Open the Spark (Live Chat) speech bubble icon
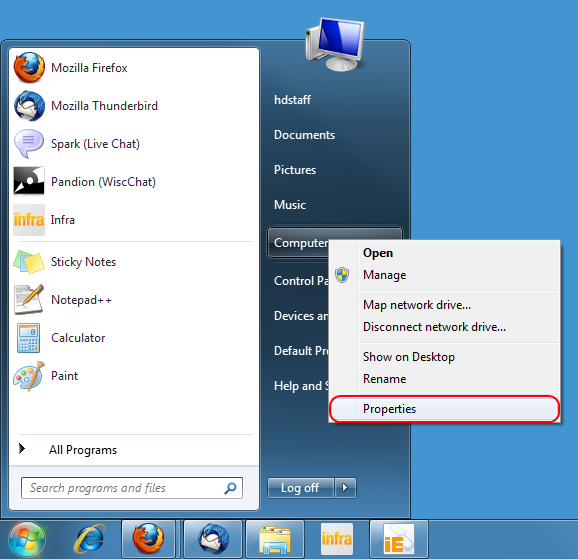The width and height of the screenshot is (578, 559). point(29,143)
